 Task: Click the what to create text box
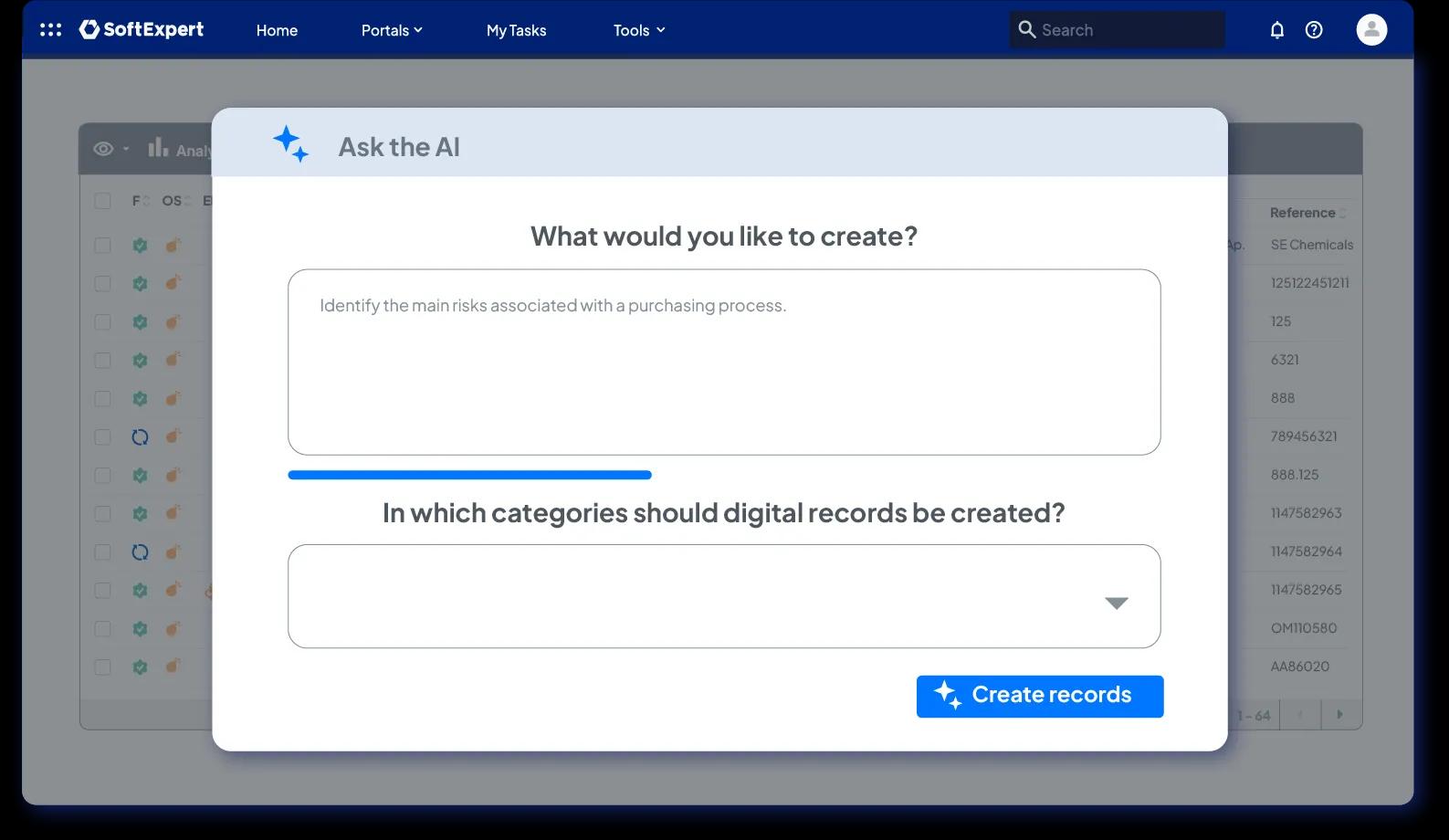pos(724,362)
